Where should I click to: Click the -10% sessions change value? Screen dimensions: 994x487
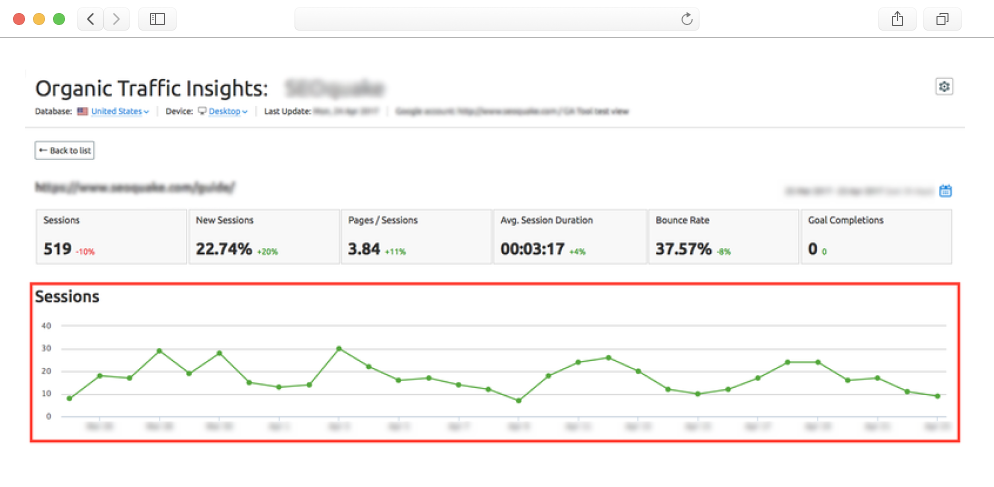[x=85, y=252]
